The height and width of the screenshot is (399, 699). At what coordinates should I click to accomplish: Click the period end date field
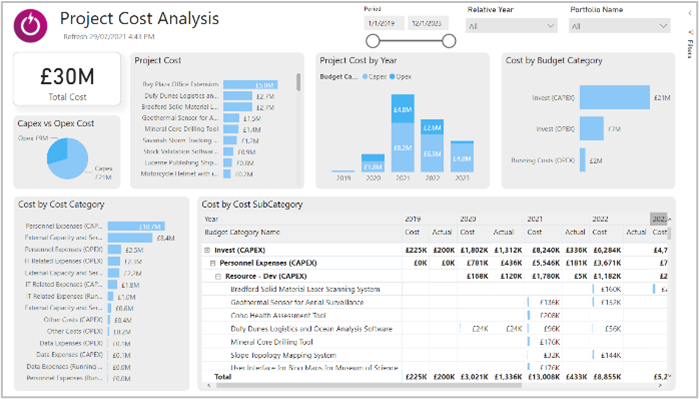pos(428,23)
